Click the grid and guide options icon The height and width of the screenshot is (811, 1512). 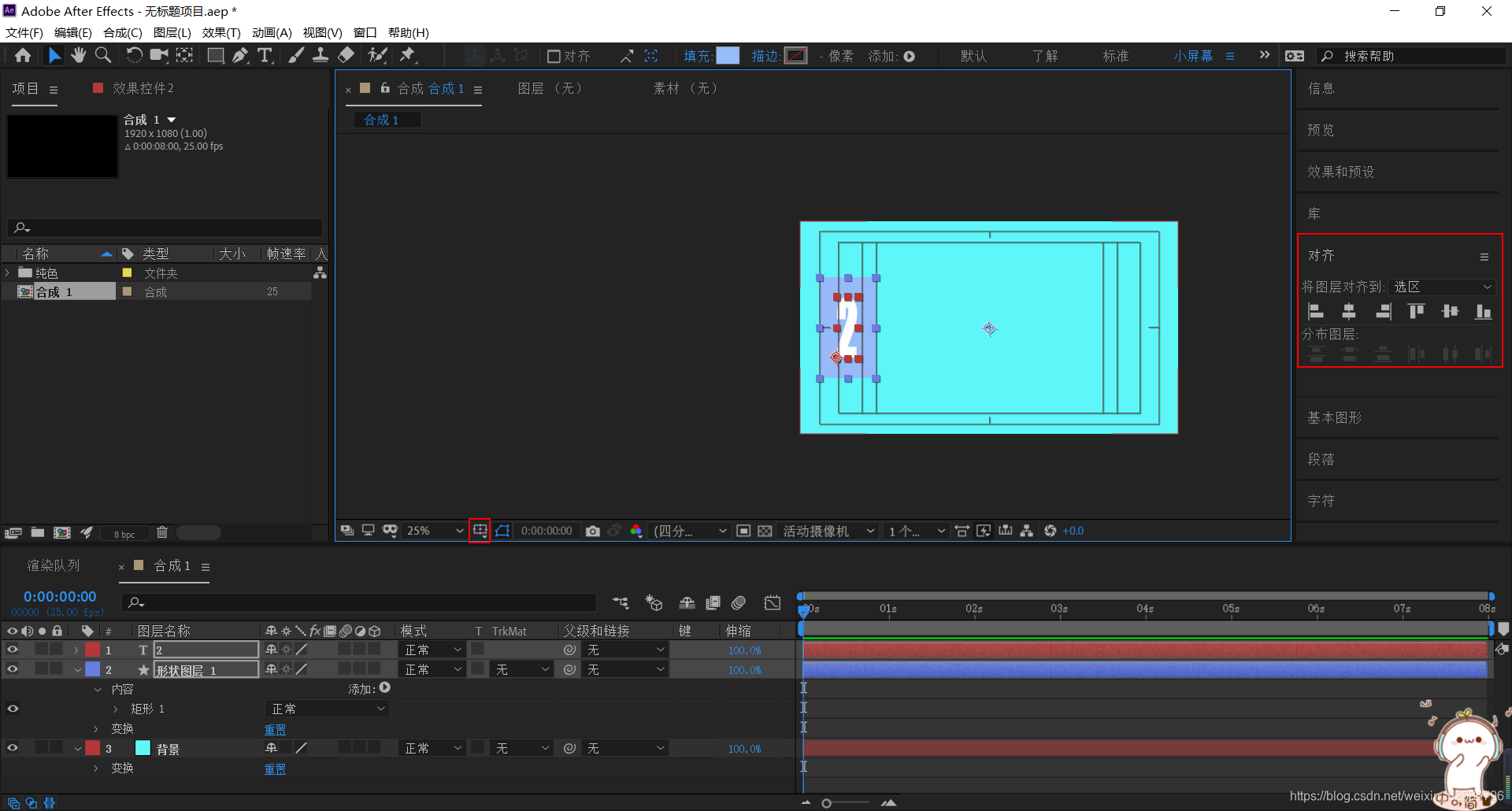pyautogui.click(x=480, y=531)
